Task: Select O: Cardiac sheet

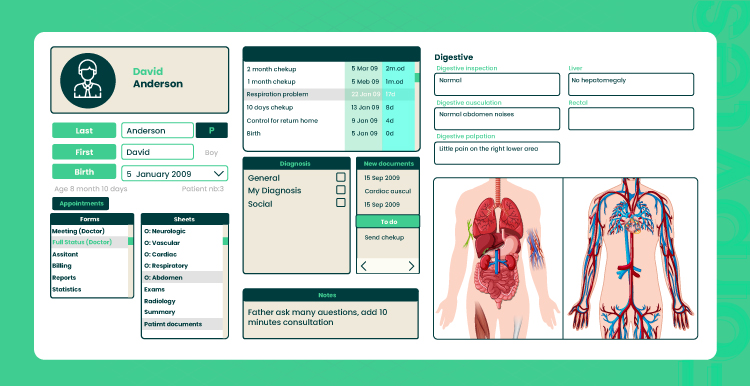Action: click(x=183, y=254)
